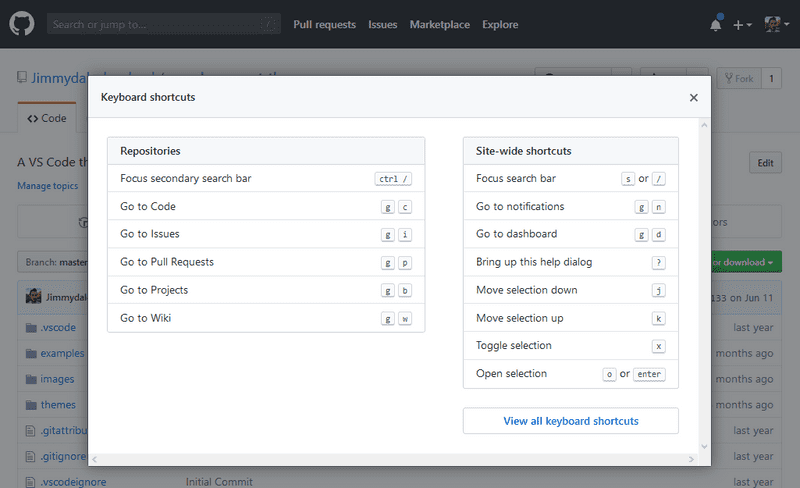Image resolution: width=800 pixels, height=488 pixels.
Task: Click the ctrl / key badge
Action: click(x=393, y=179)
